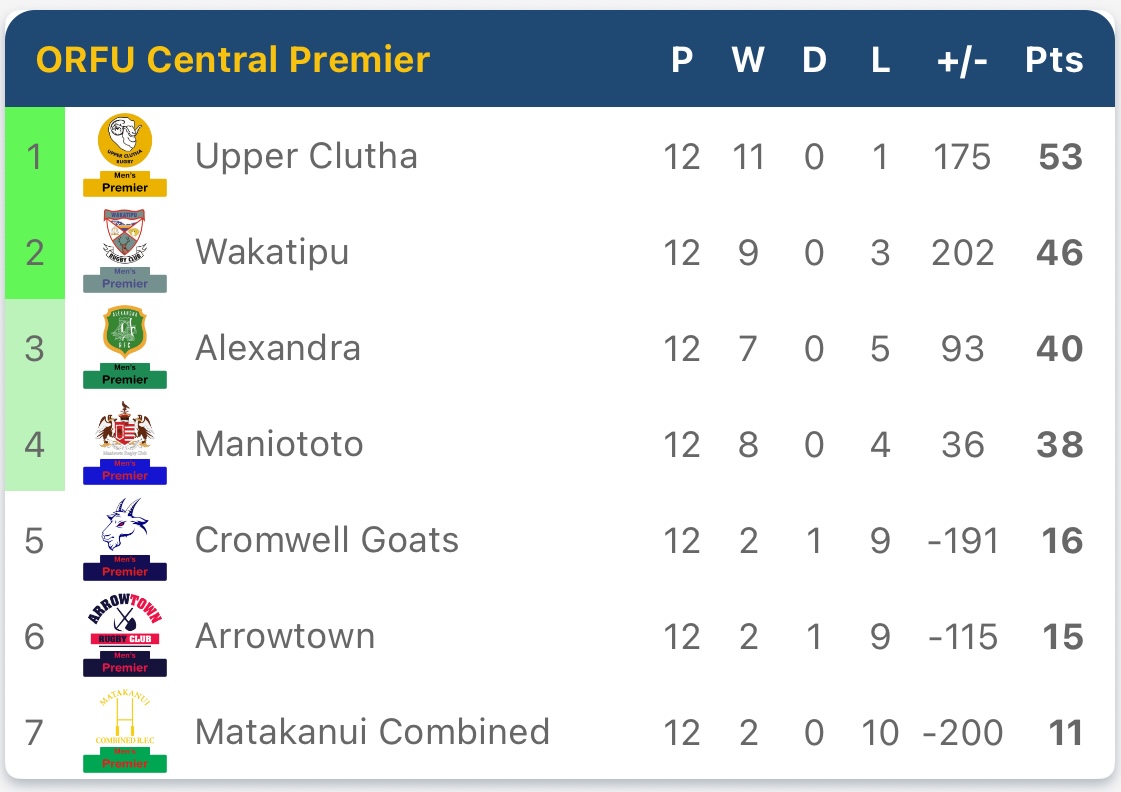Image resolution: width=1121 pixels, height=792 pixels.
Task: Tap the Arrowtown Rugby Club logo
Action: 125,634
